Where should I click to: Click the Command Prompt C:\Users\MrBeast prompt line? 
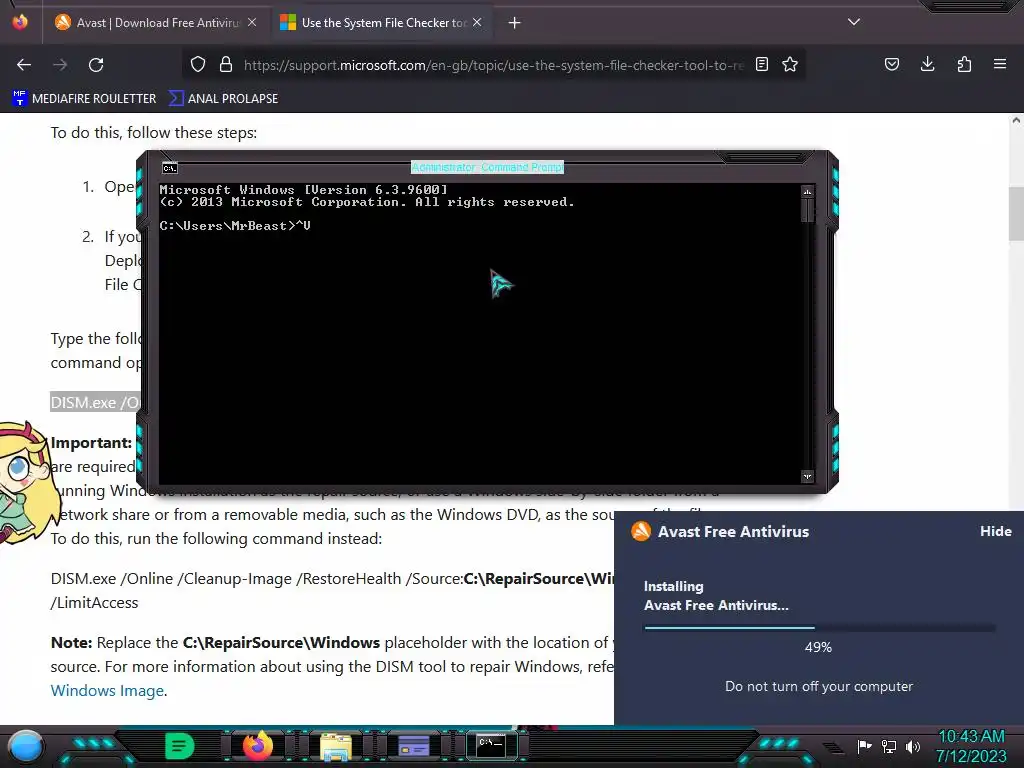pos(235,226)
